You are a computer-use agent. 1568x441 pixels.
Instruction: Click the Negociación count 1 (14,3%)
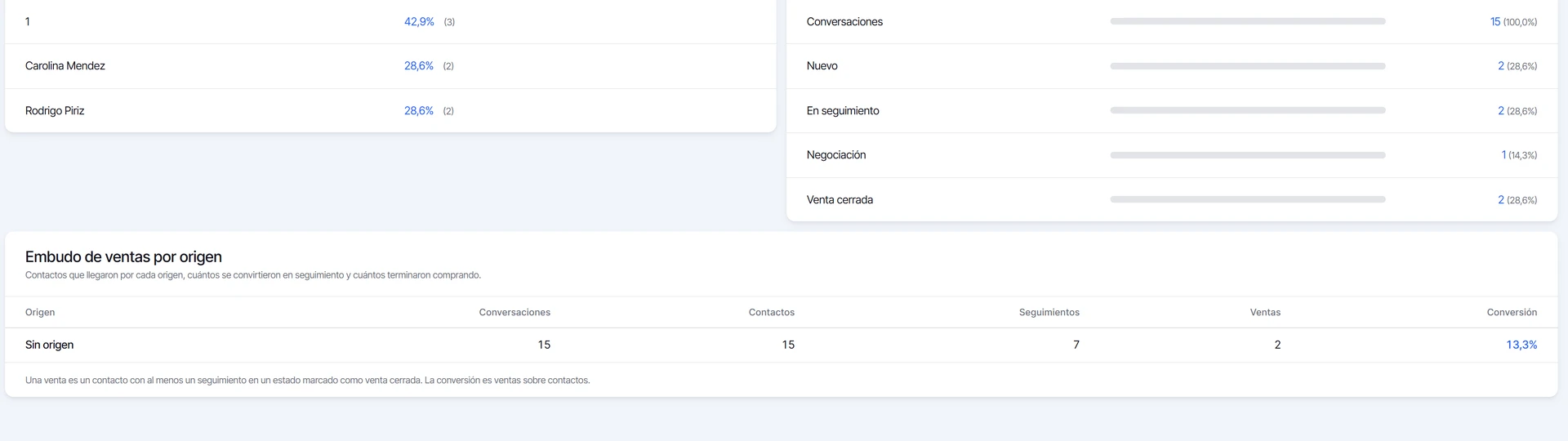pyautogui.click(x=1519, y=155)
